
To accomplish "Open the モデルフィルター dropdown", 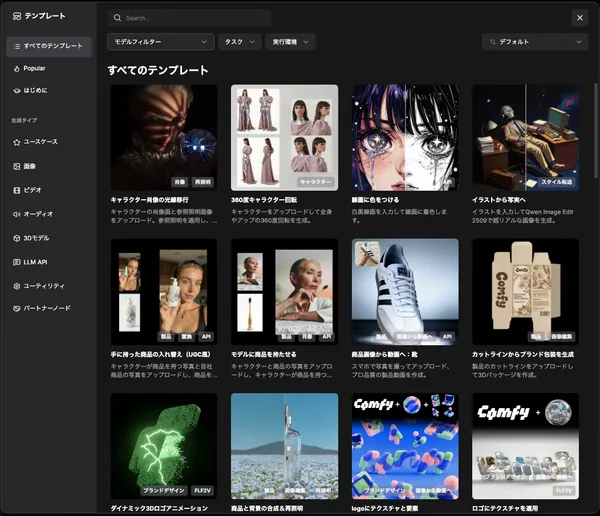I will 160,42.
